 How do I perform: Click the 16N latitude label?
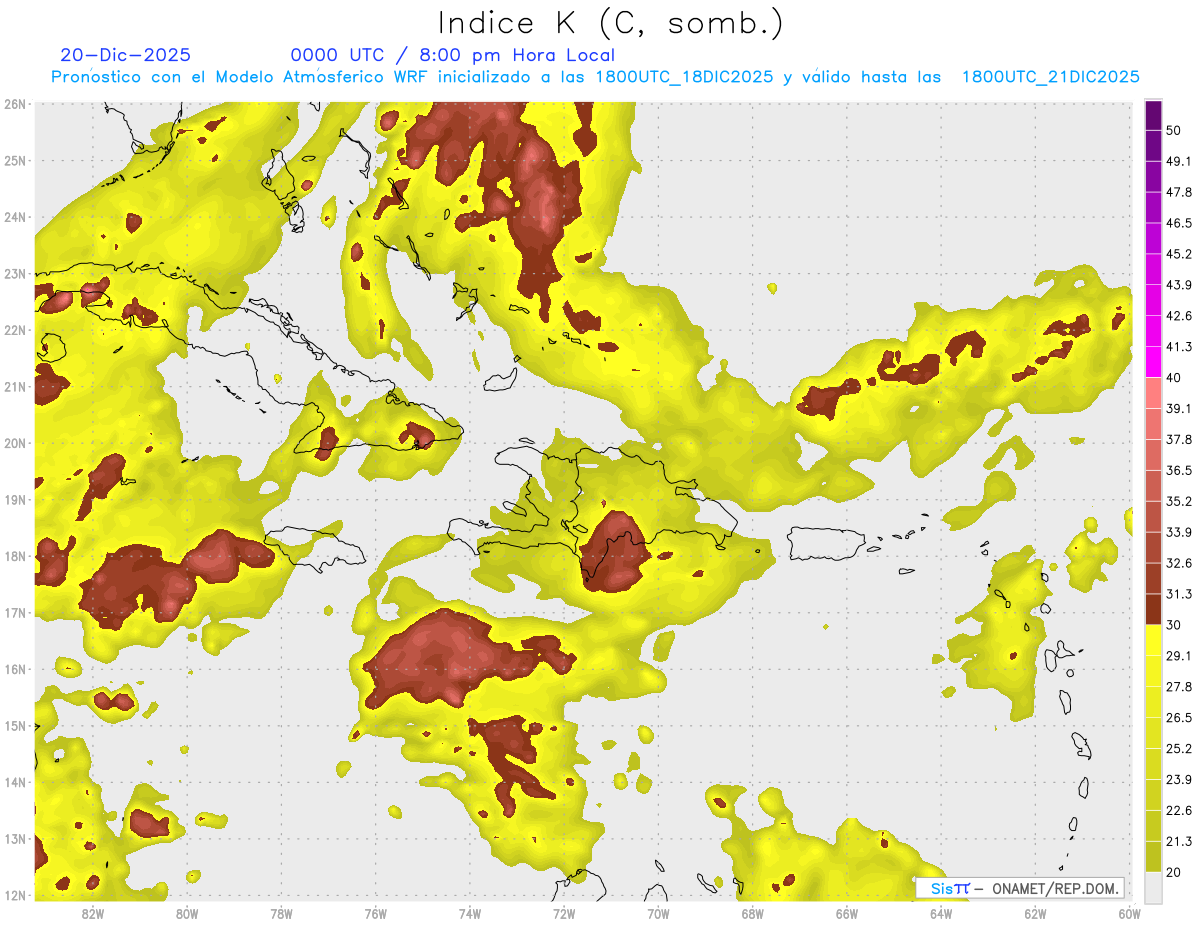coord(14,669)
